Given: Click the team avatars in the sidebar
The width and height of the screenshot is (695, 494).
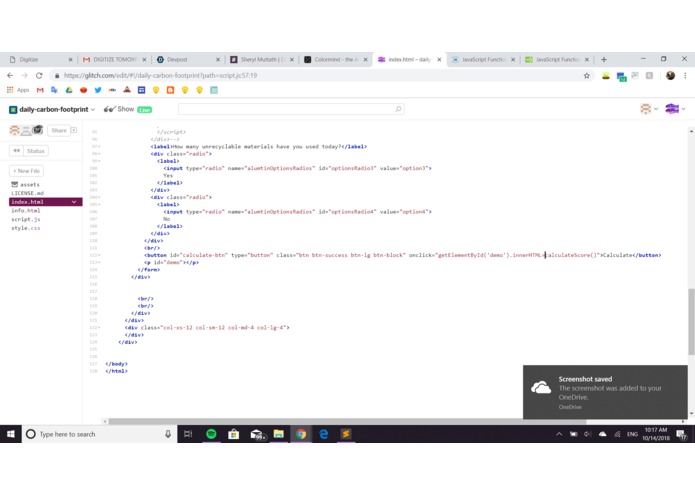Looking at the screenshot, I should [x=26, y=130].
